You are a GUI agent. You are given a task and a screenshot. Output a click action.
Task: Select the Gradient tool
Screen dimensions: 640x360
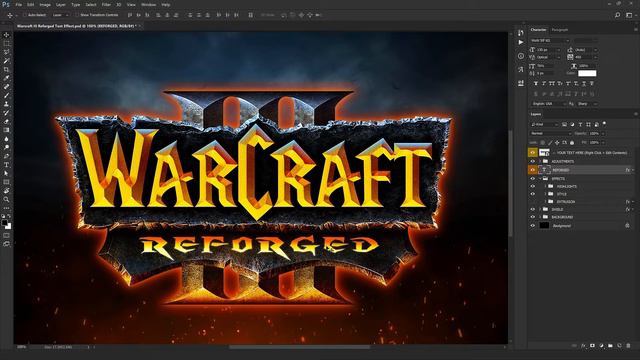[x=7, y=130]
